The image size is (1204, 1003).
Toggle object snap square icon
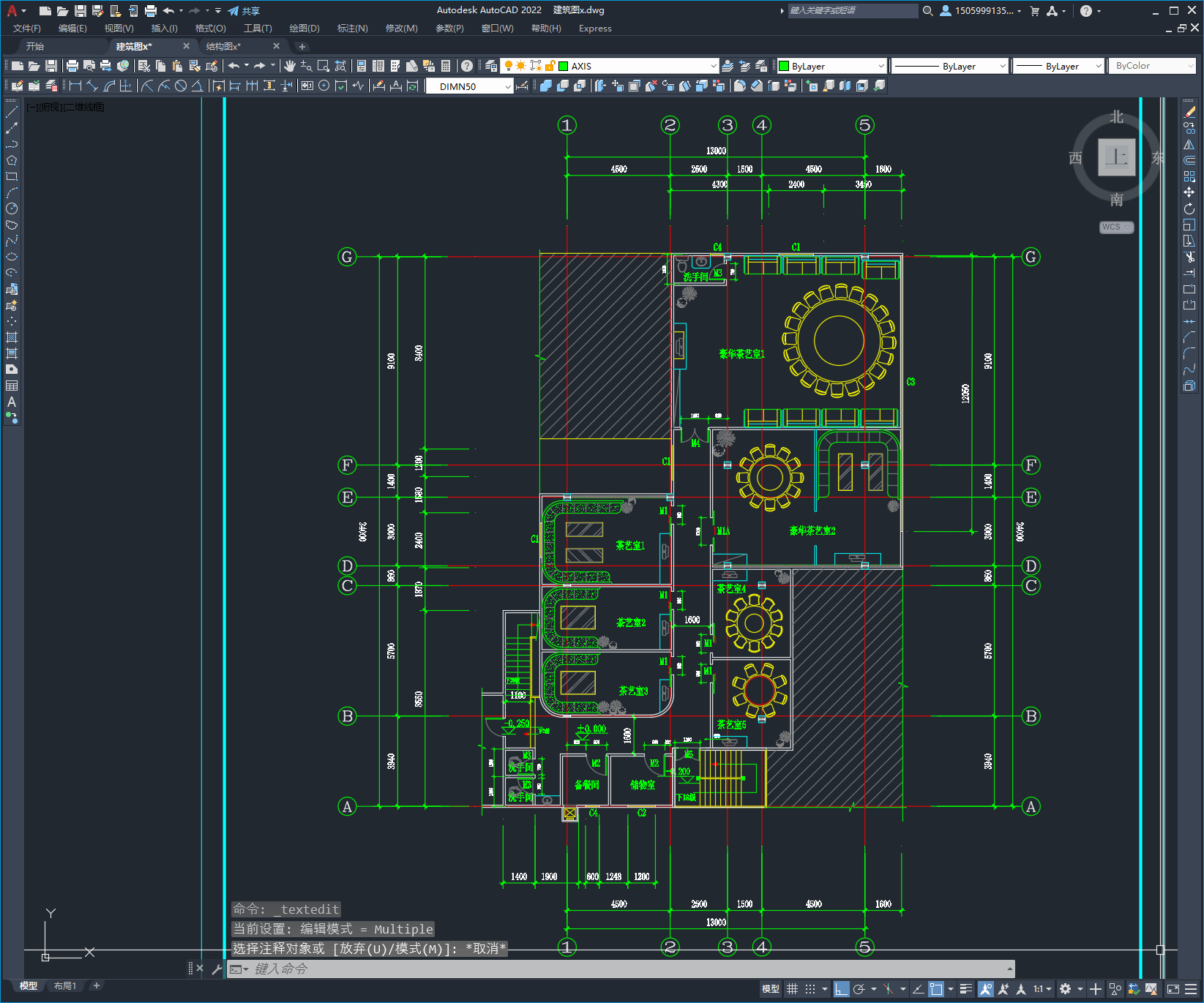tap(936, 989)
